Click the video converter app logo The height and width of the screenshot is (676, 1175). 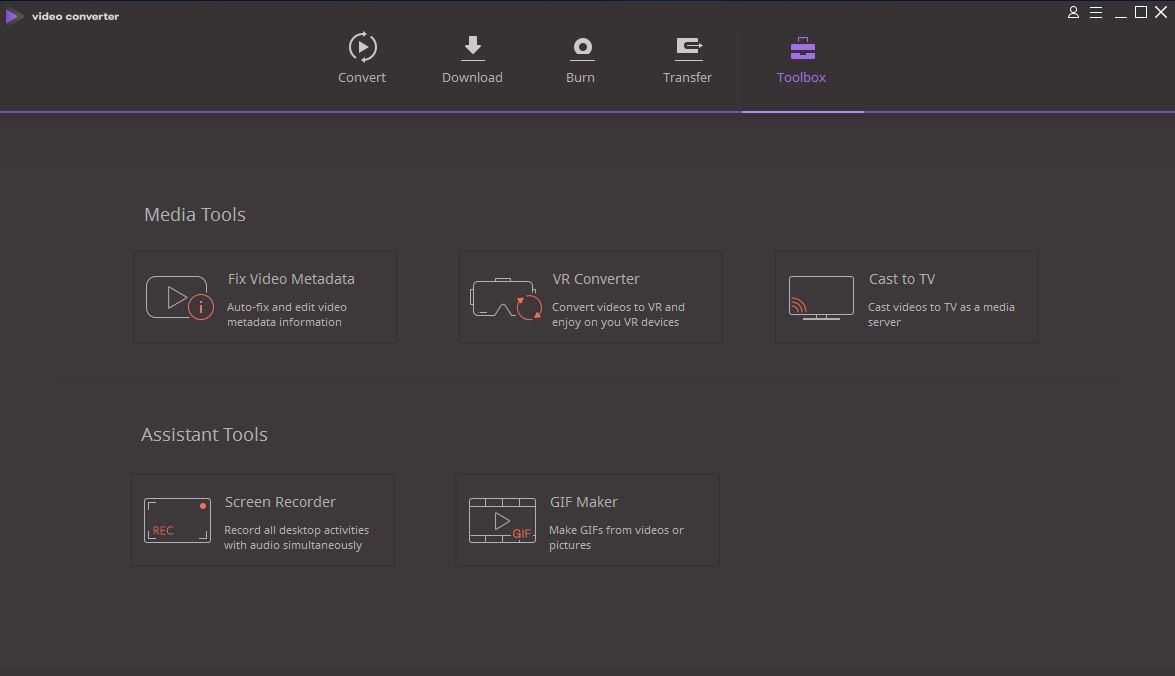[x=14, y=16]
